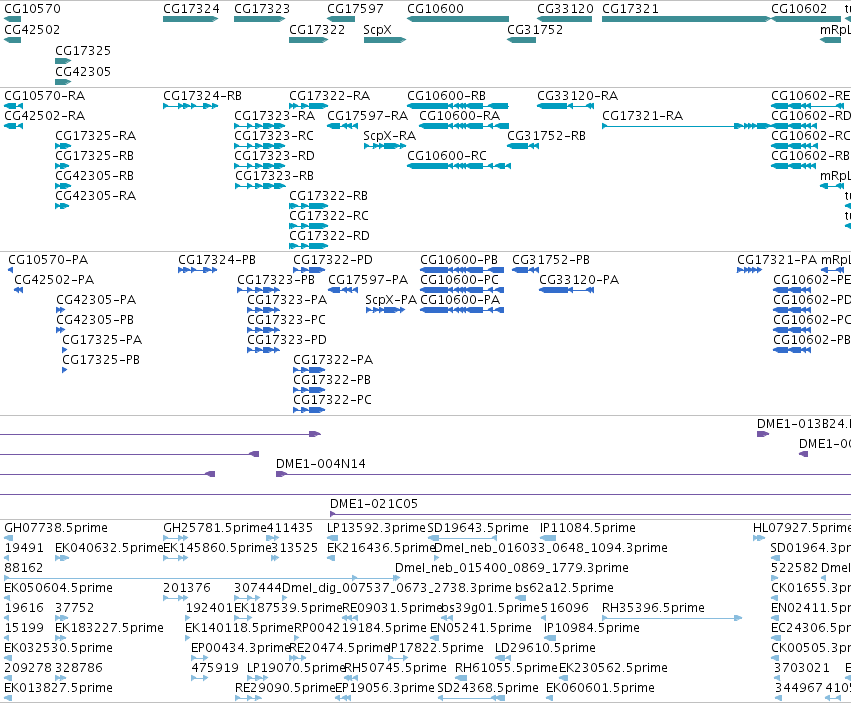851x703 pixels.
Task: Select the CG17324-RB transcript glyph
Action: coord(190,106)
